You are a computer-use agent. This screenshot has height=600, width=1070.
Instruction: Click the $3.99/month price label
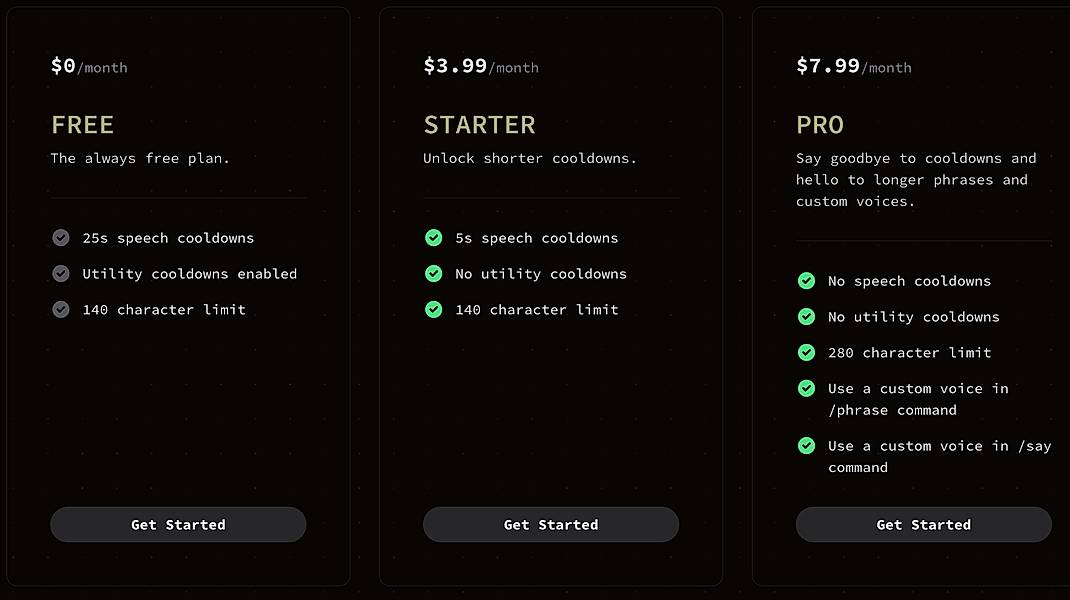pos(482,67)
